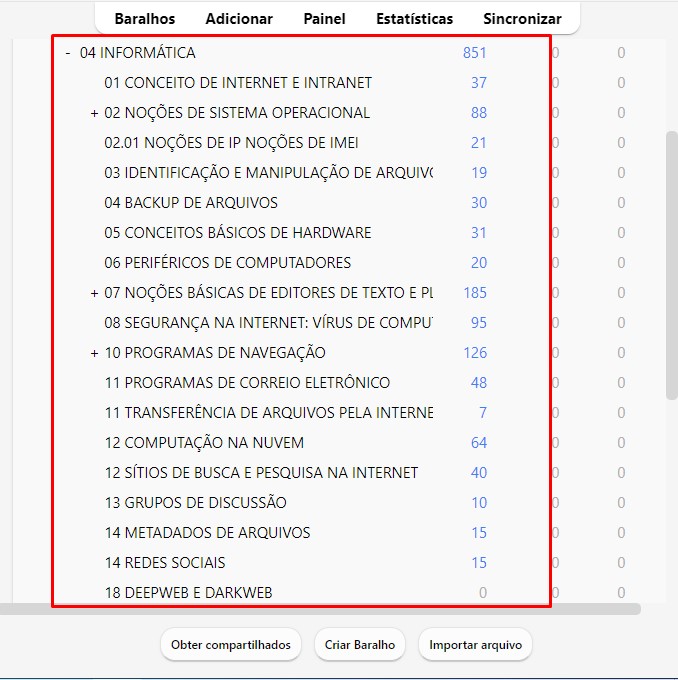
Task: Click the 20 count for PERIFÉRICOS DE COMPUTADORES
Action: coord(479,262)
